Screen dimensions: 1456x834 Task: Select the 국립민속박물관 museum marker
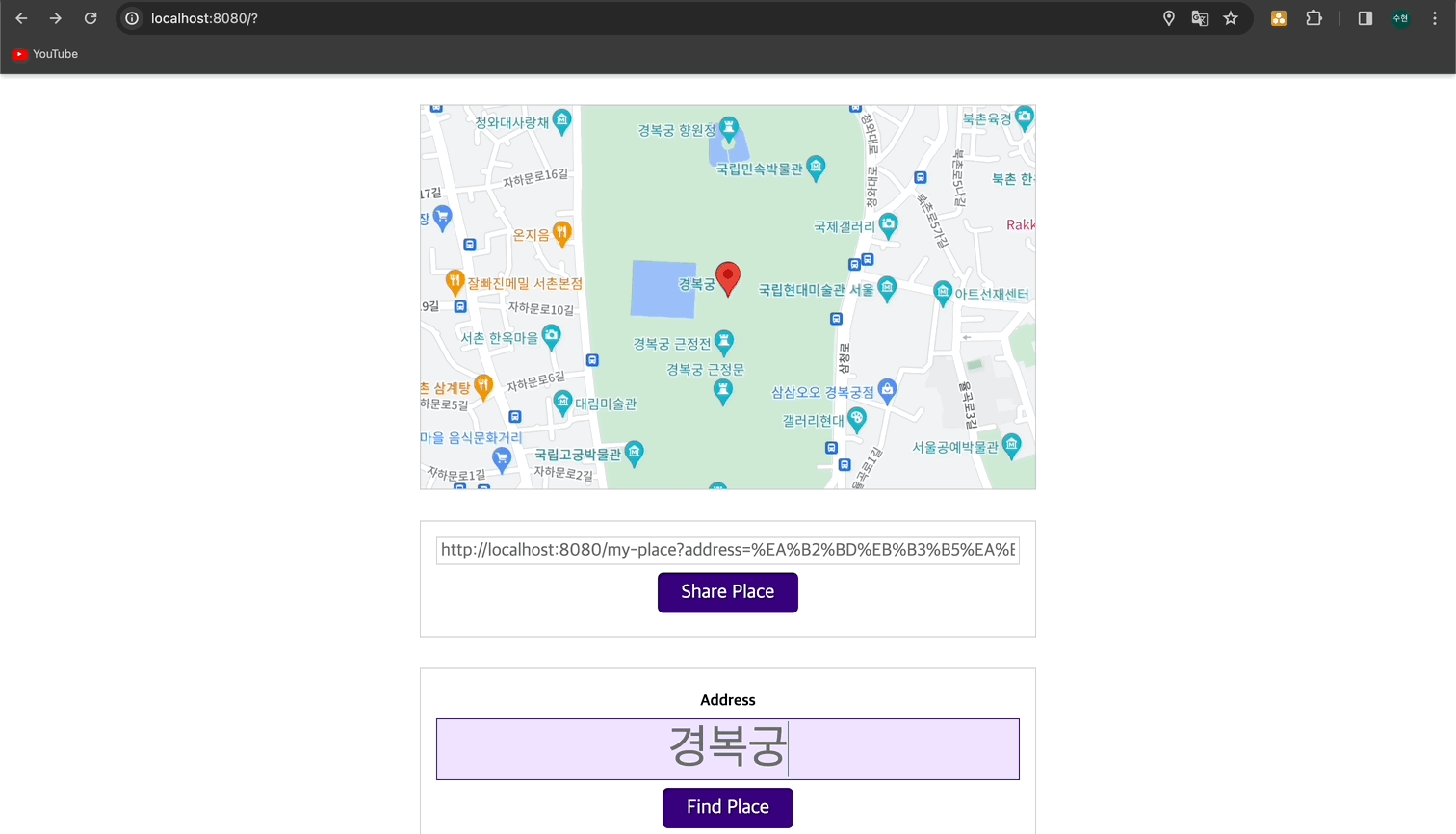point(816,168)
